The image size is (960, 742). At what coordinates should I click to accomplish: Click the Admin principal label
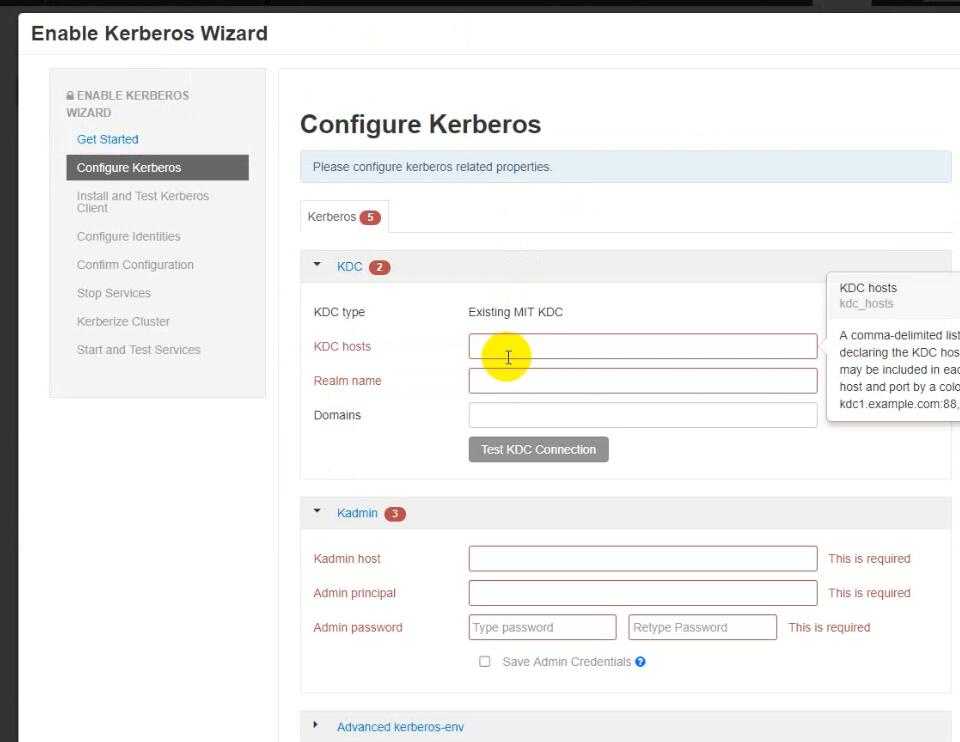click(354, 593)
